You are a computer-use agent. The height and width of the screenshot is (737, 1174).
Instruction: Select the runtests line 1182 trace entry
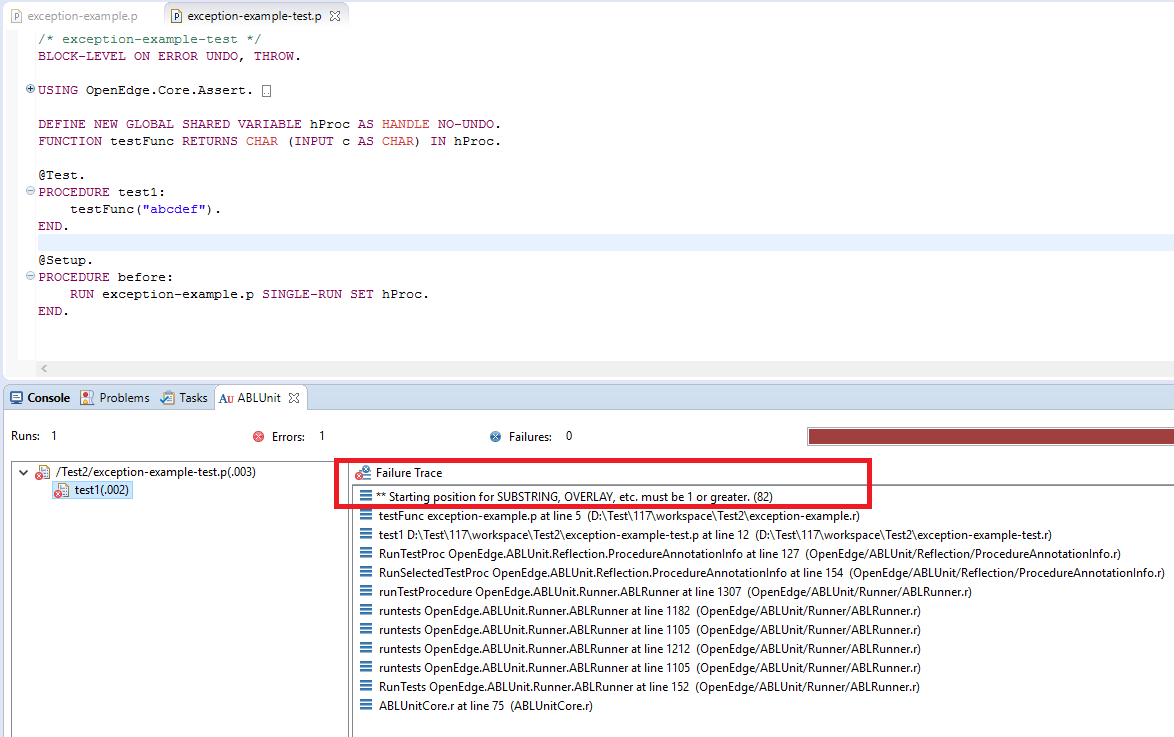tap(650, 611)
